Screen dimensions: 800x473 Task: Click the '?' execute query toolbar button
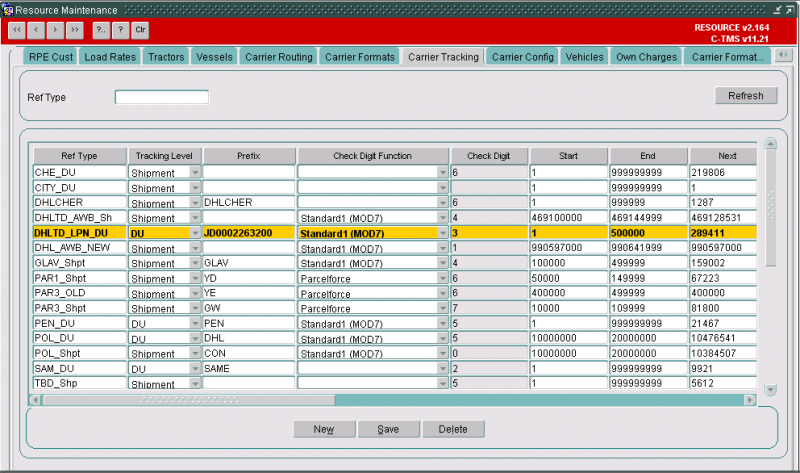120,30
